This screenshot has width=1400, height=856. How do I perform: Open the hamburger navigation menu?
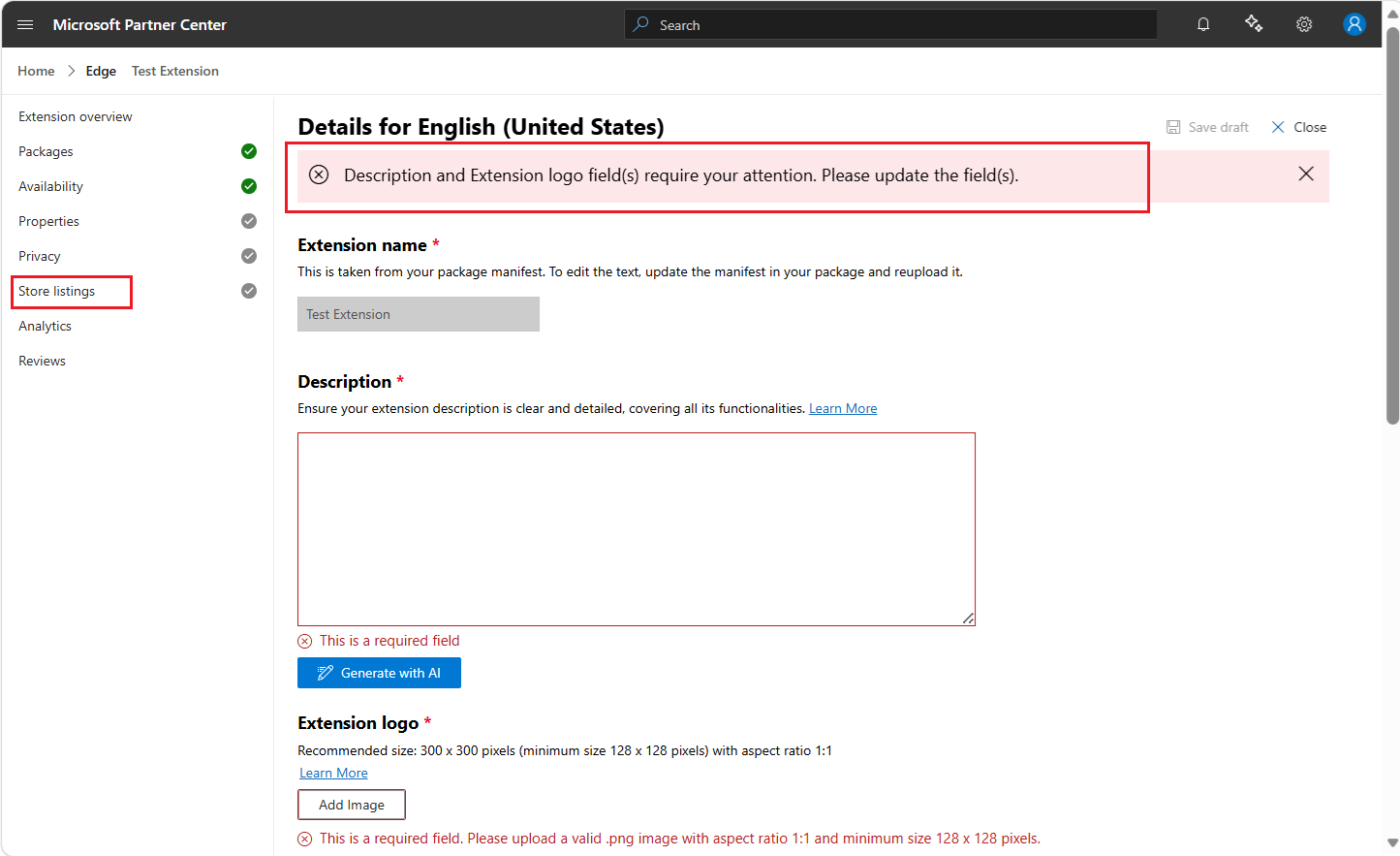(x=25, y=24)
